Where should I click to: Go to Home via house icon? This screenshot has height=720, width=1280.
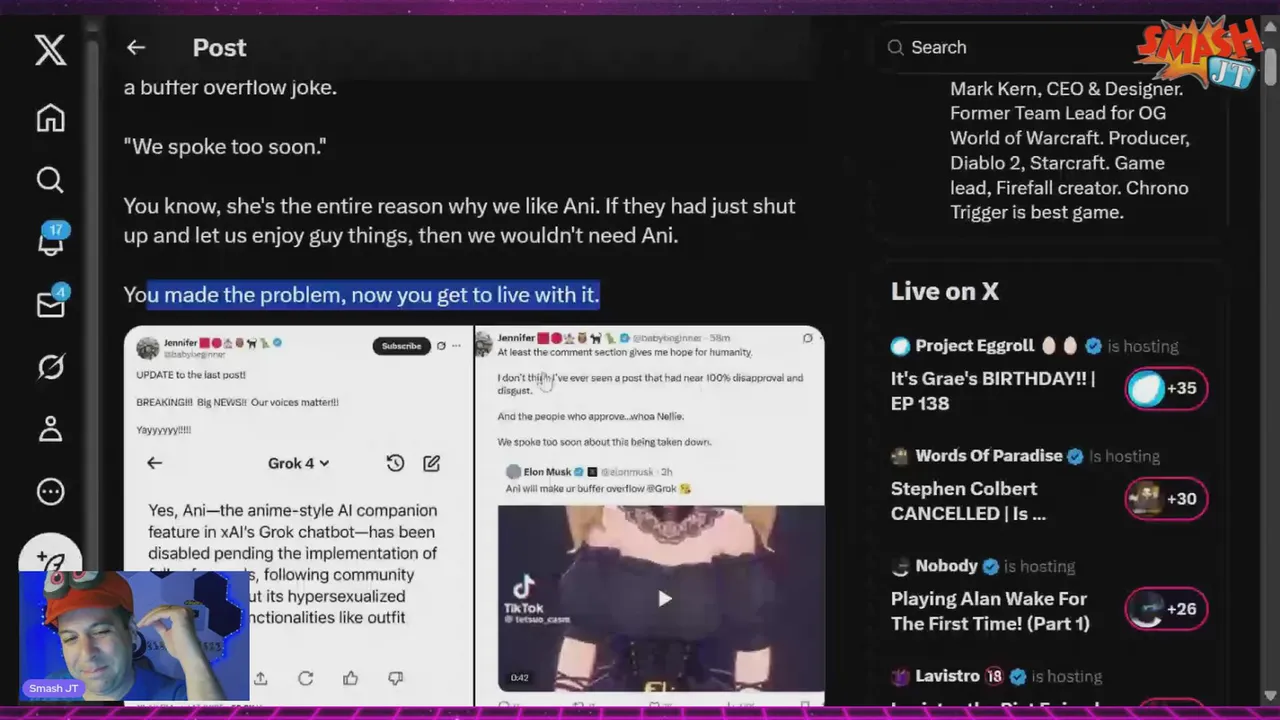pyautogui.click(x=50, y=117)
